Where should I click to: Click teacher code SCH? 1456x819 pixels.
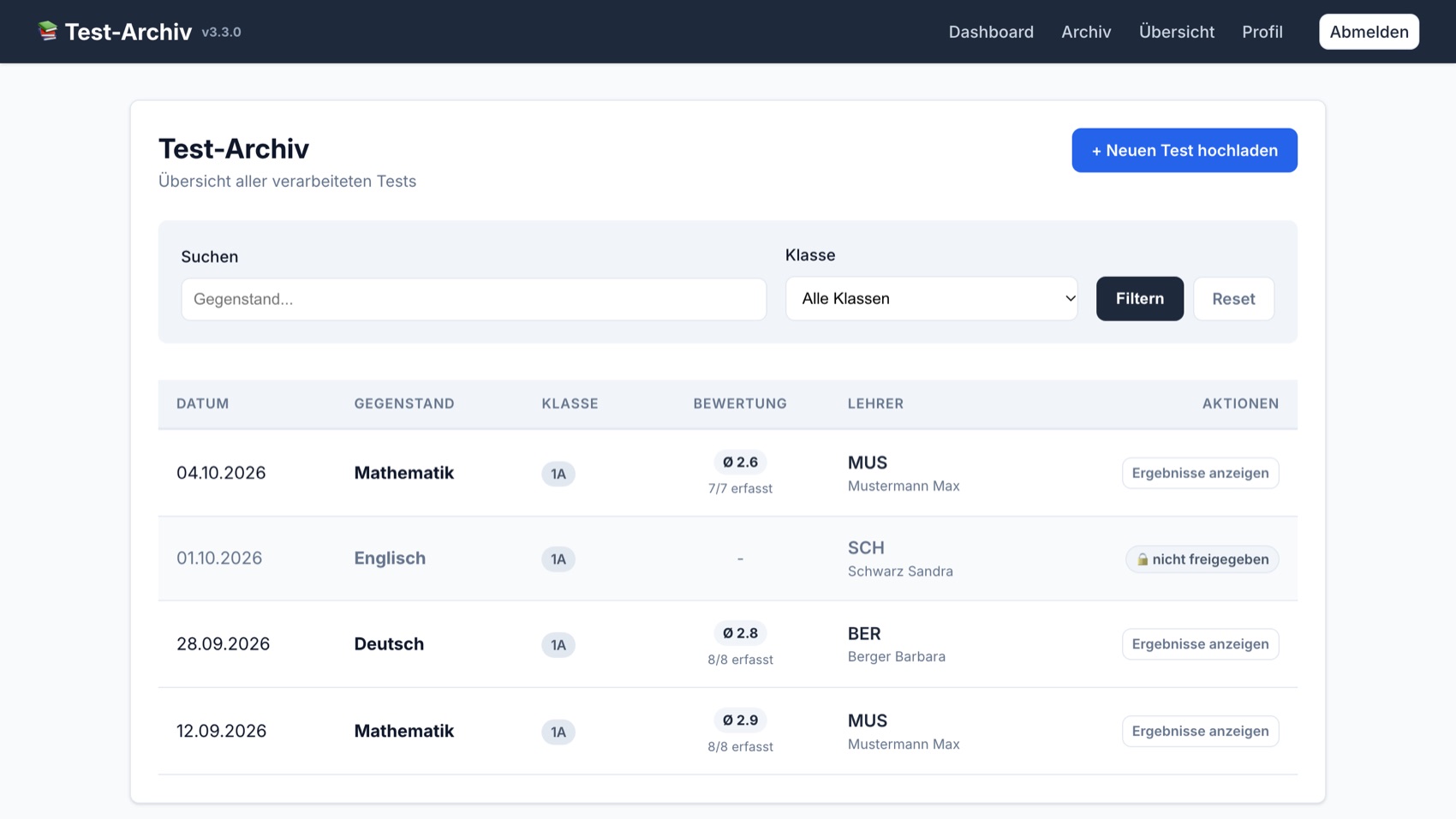866,547
